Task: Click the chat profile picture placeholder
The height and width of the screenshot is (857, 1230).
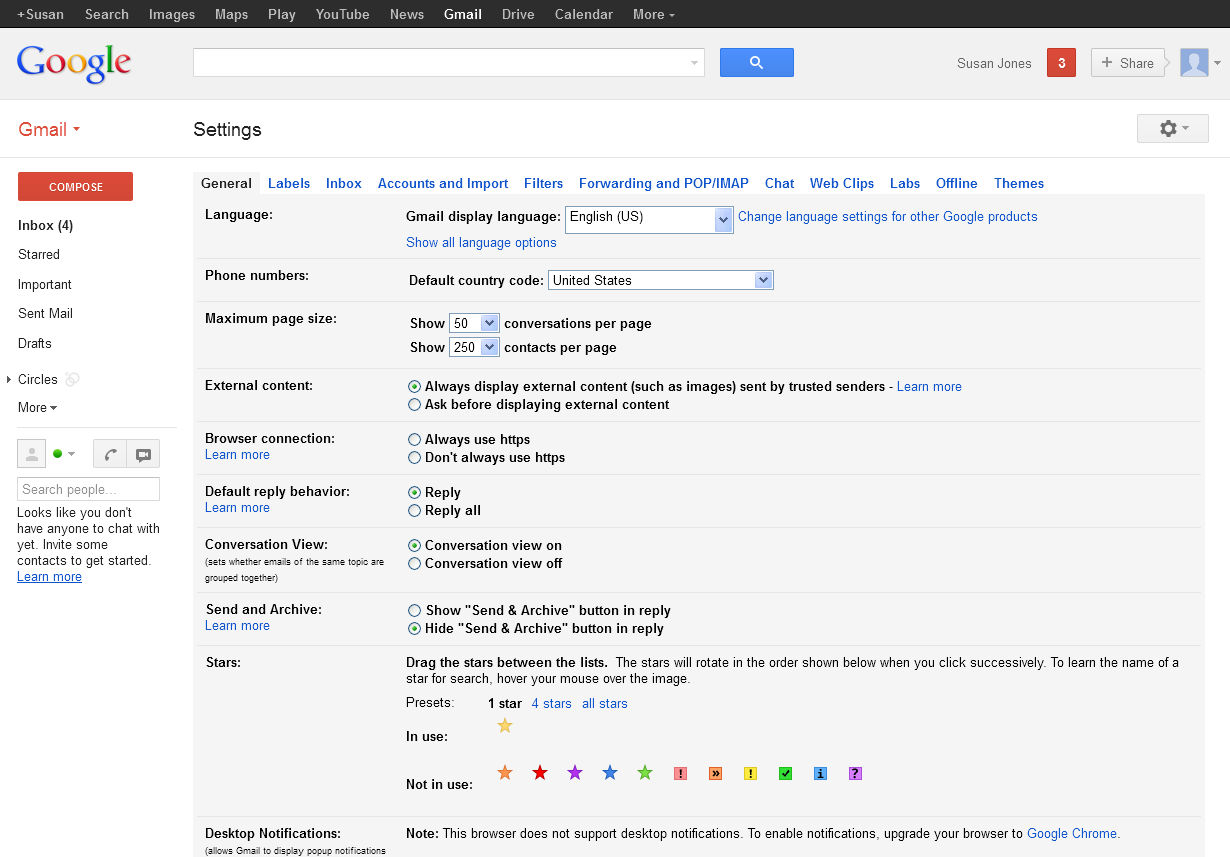Action: [32, 454]
